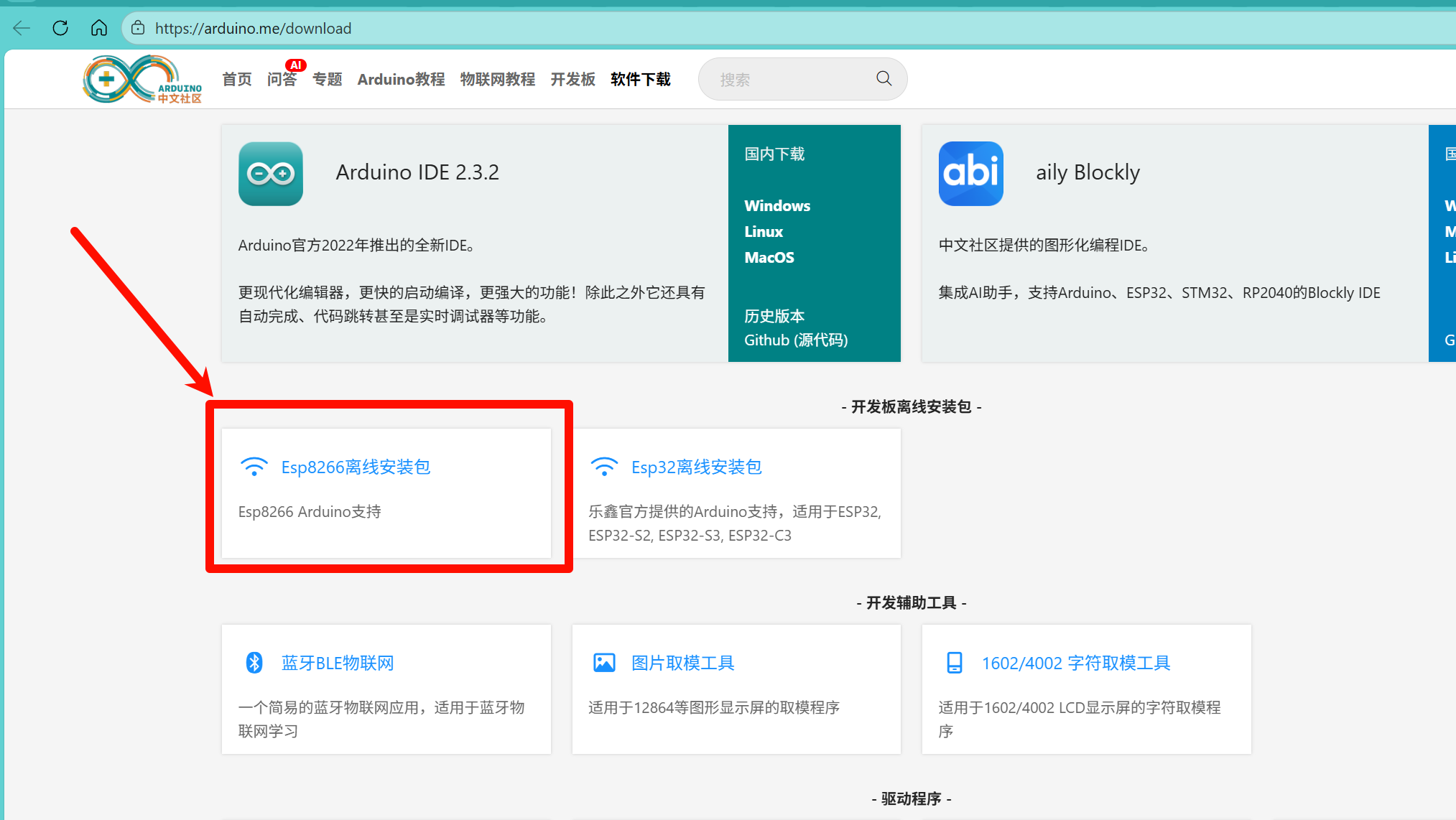Click the 历史版本 link
This screenshot has width=1456, height=820.
(x=774, y=316)
